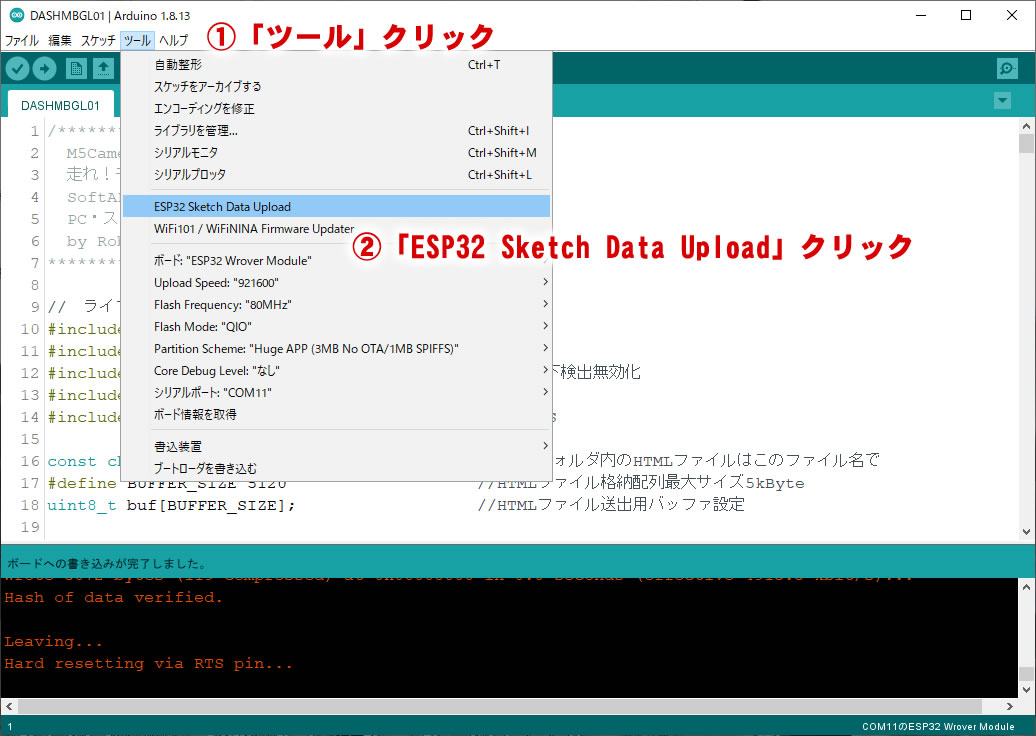Open the tab options dropdown arrow
The image size is (1036, 736).
(1002, 101)
